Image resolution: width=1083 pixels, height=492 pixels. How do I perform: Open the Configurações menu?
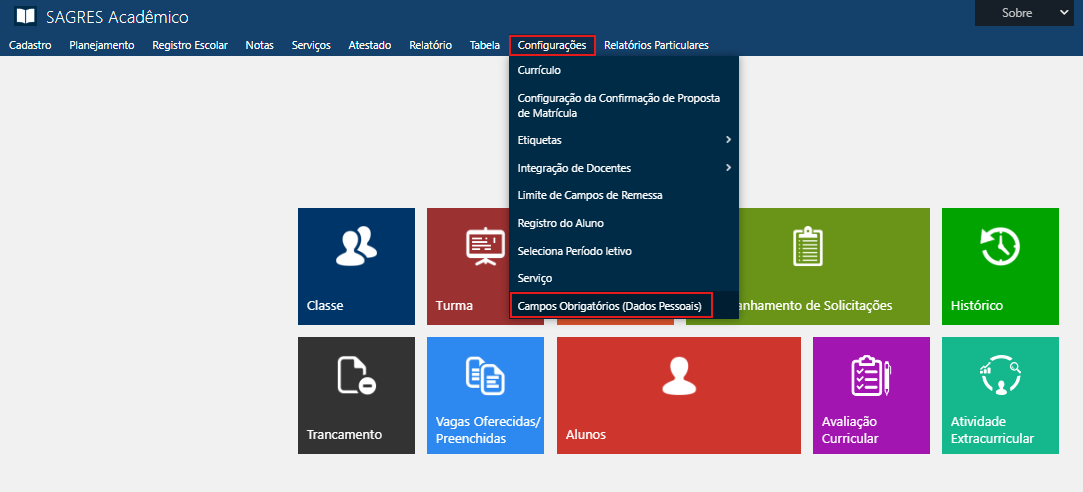552,45
